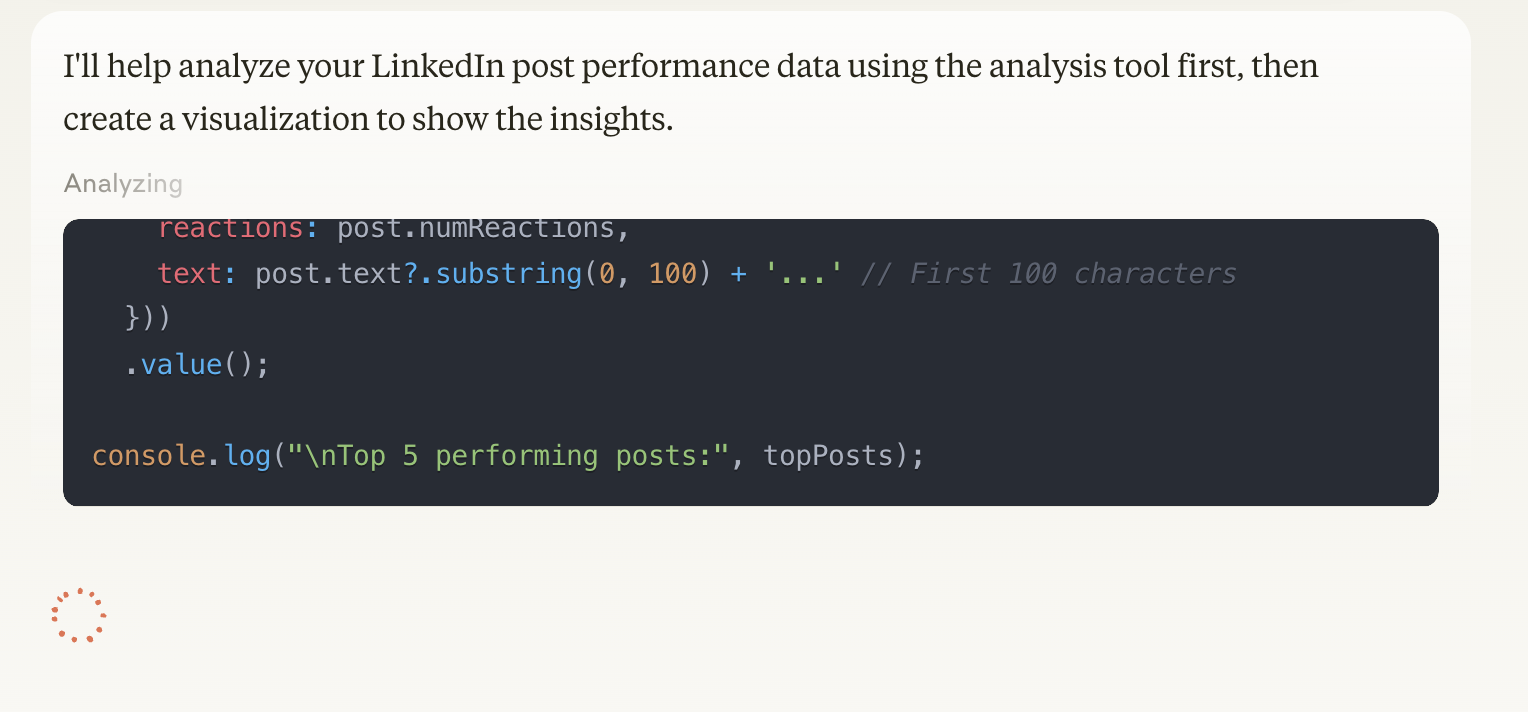The width and height of the screenshot is (1528, 712).
Task: Click the substring method name
Action: click(x=507, y=274)
